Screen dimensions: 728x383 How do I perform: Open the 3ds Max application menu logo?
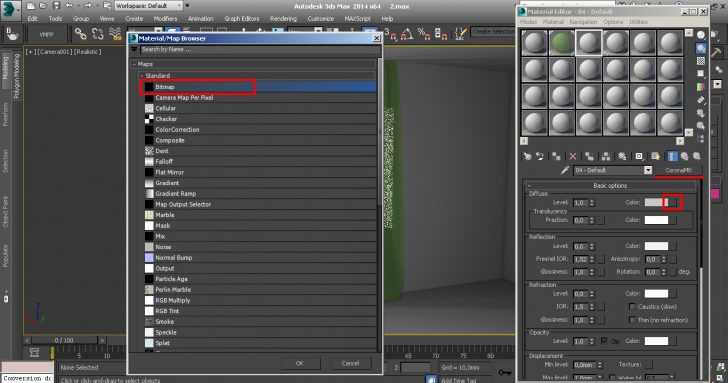click(10, 10)
